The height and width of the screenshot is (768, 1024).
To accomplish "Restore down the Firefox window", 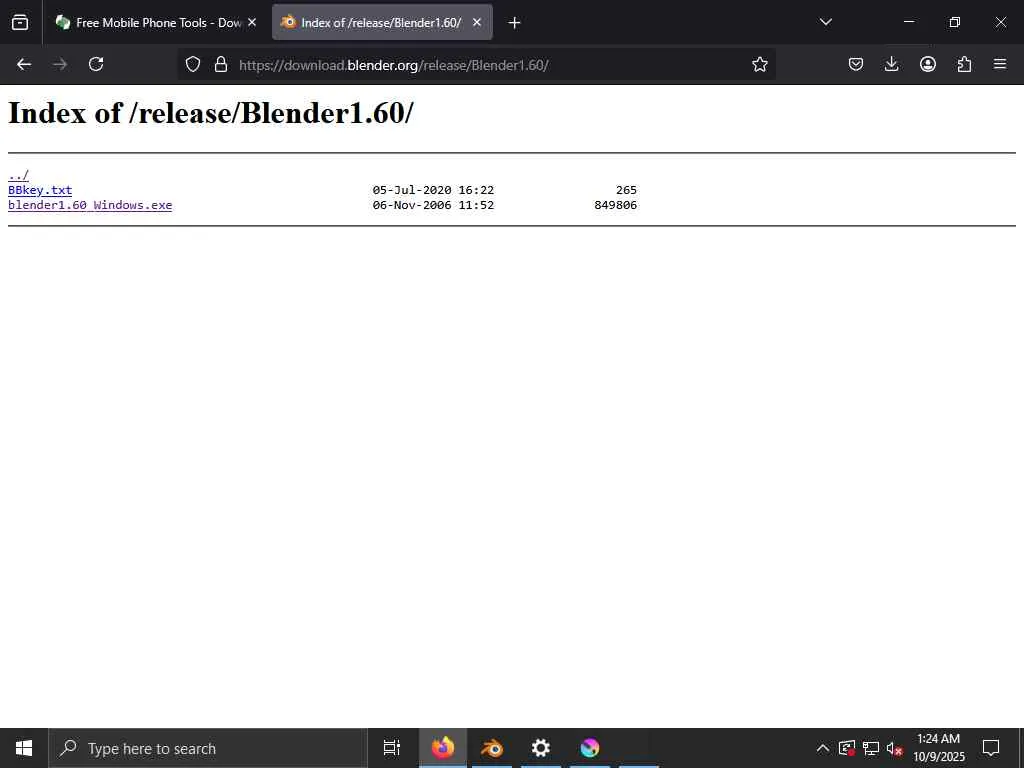I will (x=955, y=22).
